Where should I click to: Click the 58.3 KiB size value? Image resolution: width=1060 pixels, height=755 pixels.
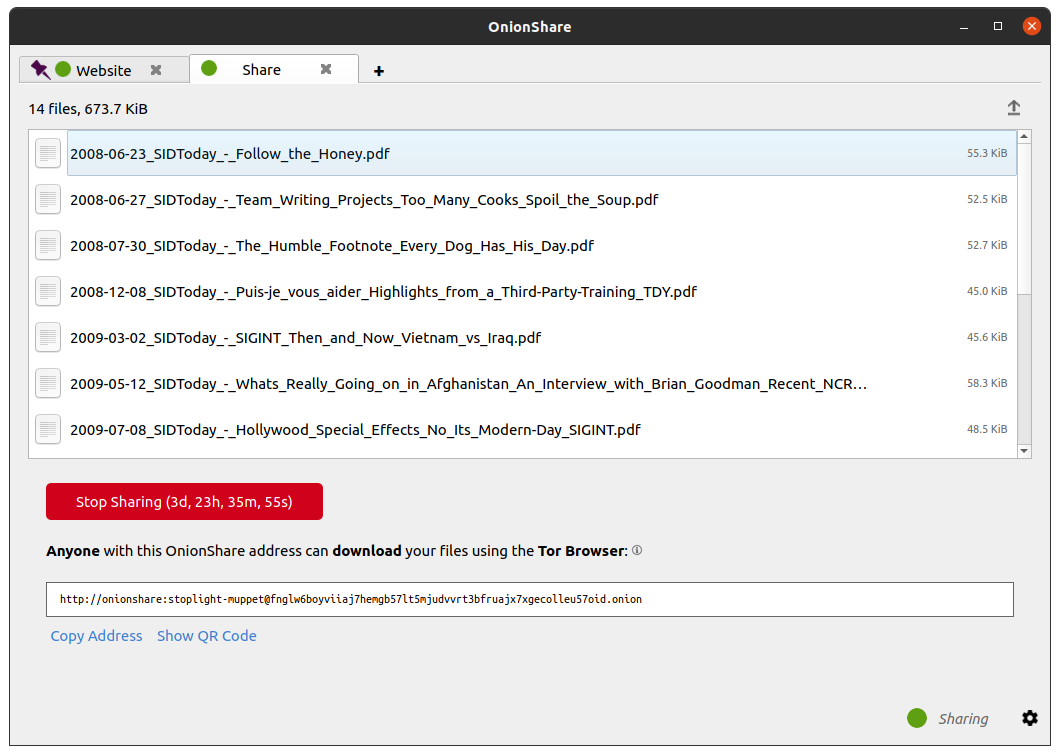987,383
